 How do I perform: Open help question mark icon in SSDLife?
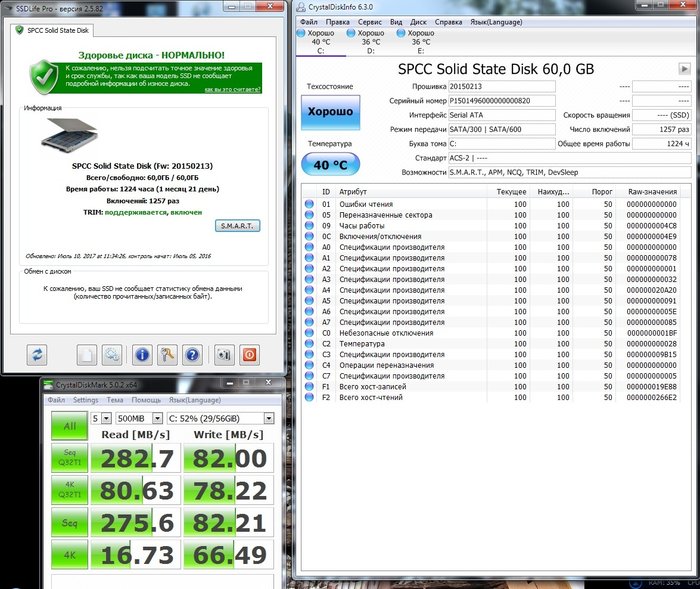(x=192, y=355)
